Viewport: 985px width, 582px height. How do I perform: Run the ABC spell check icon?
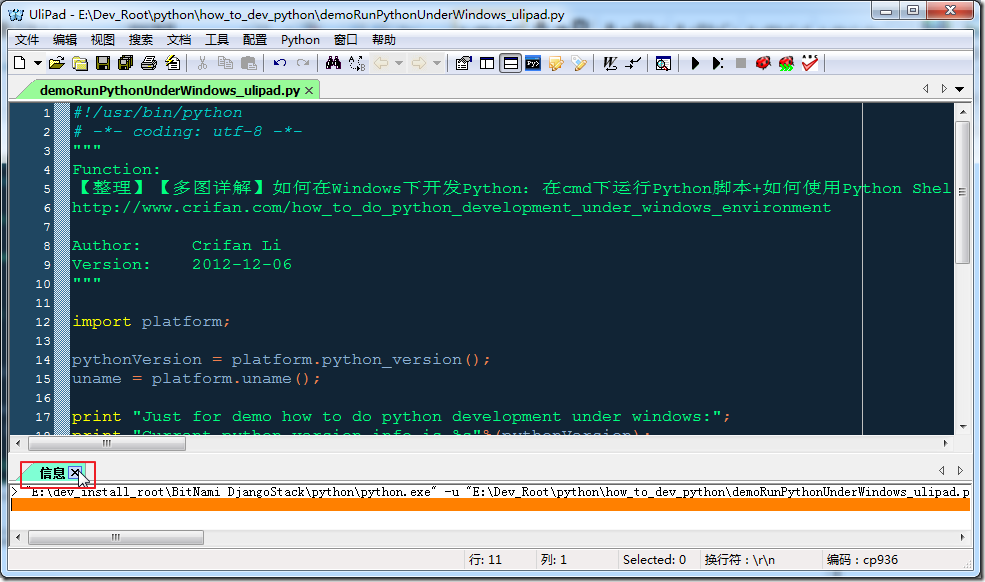(810, 63)
